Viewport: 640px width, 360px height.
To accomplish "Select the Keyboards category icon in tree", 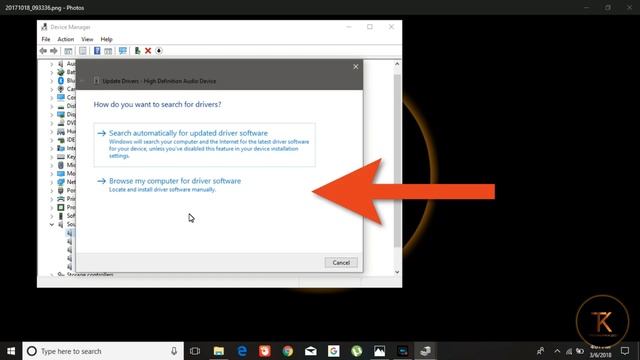I will (x=61, y=157).
